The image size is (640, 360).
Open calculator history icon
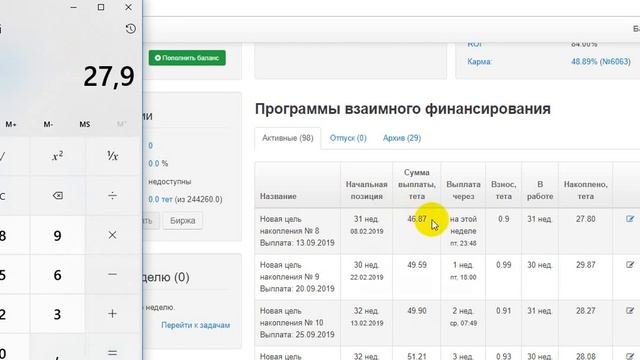[x=131, y=29]
